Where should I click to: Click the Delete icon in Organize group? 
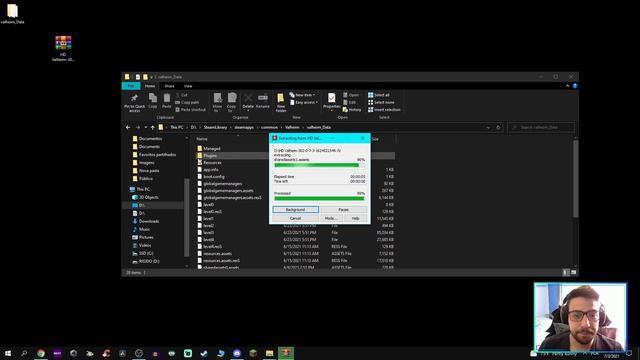248,100
